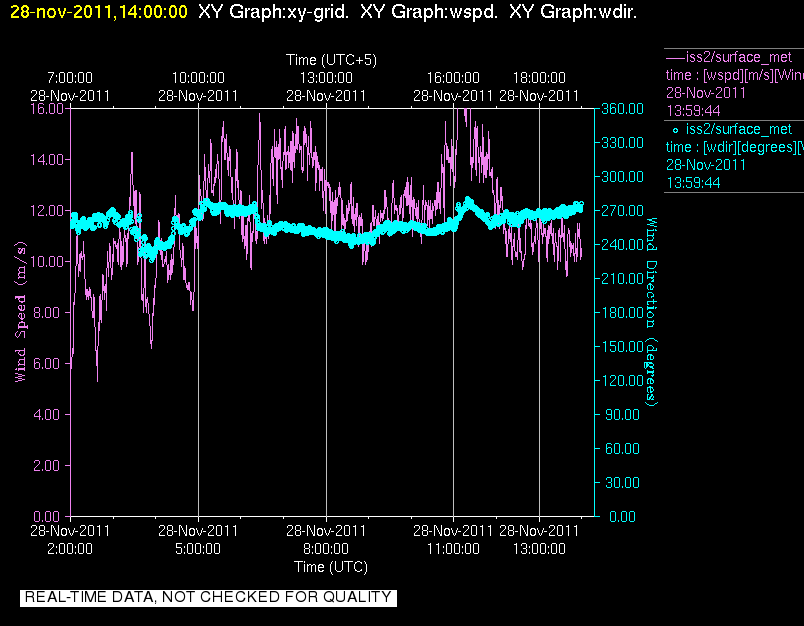Click the '7:00:00' top axis tick label
The height and width of the screenshot is (626, 804).
click(x=70, y=78)
